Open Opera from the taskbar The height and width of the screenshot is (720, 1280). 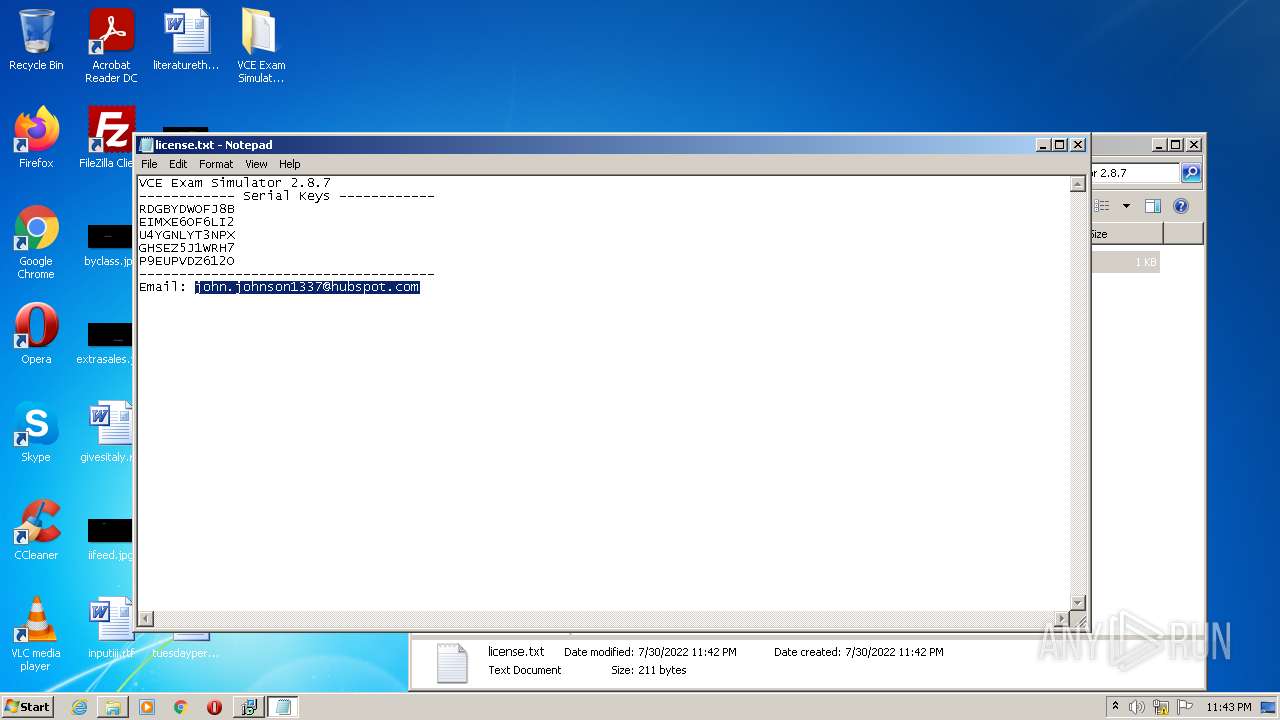coord(214,707)
